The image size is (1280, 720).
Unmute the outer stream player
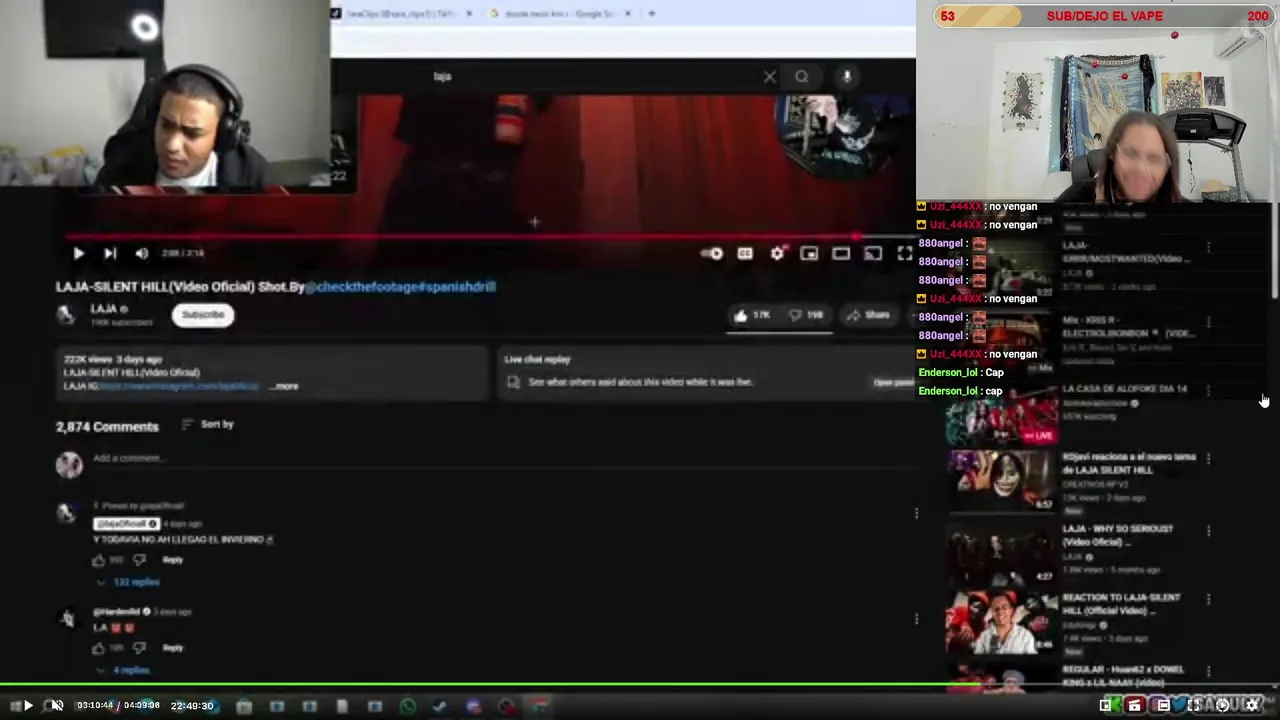coord(57,706)
